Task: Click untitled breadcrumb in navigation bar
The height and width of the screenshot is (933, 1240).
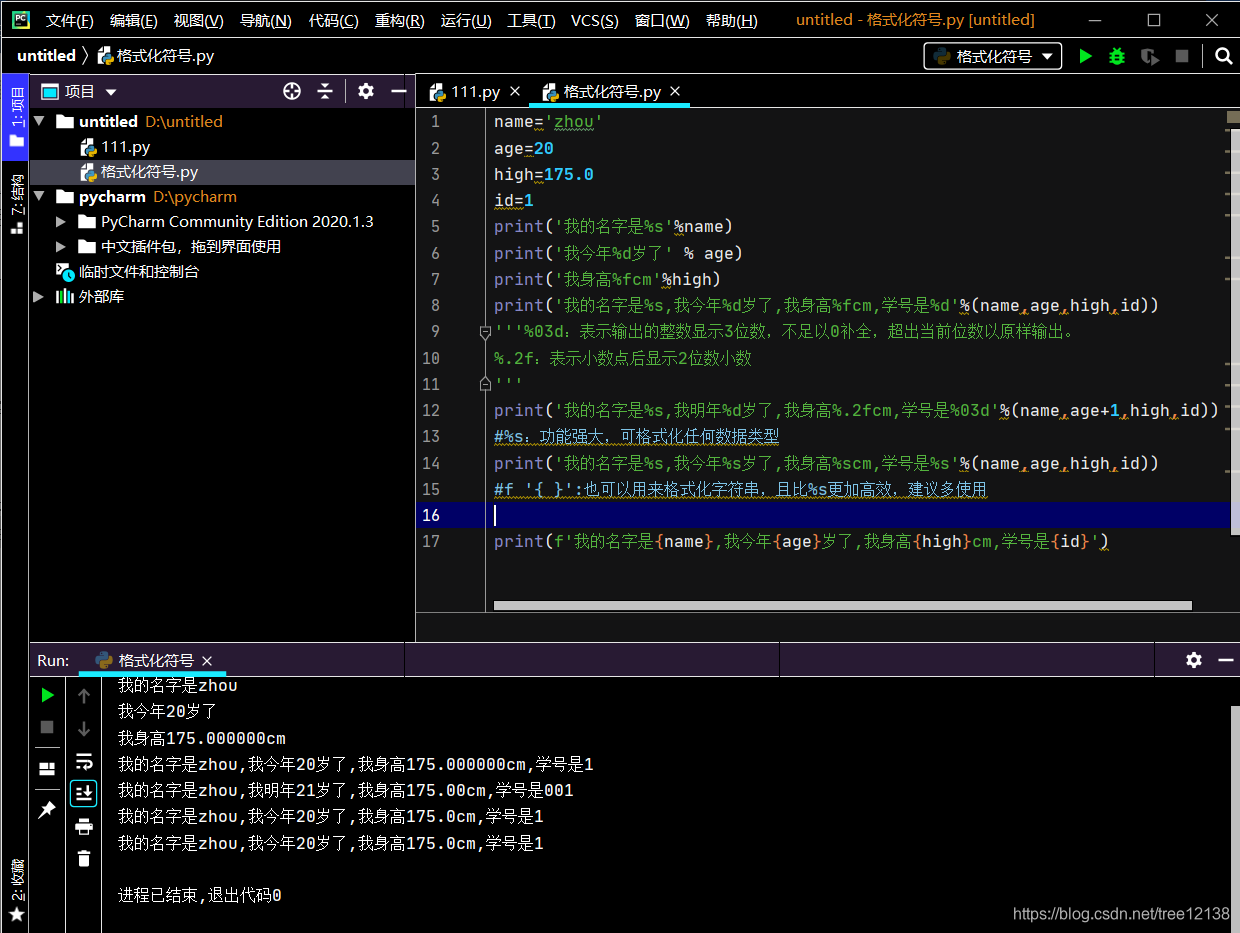Action: click(46, 56)
